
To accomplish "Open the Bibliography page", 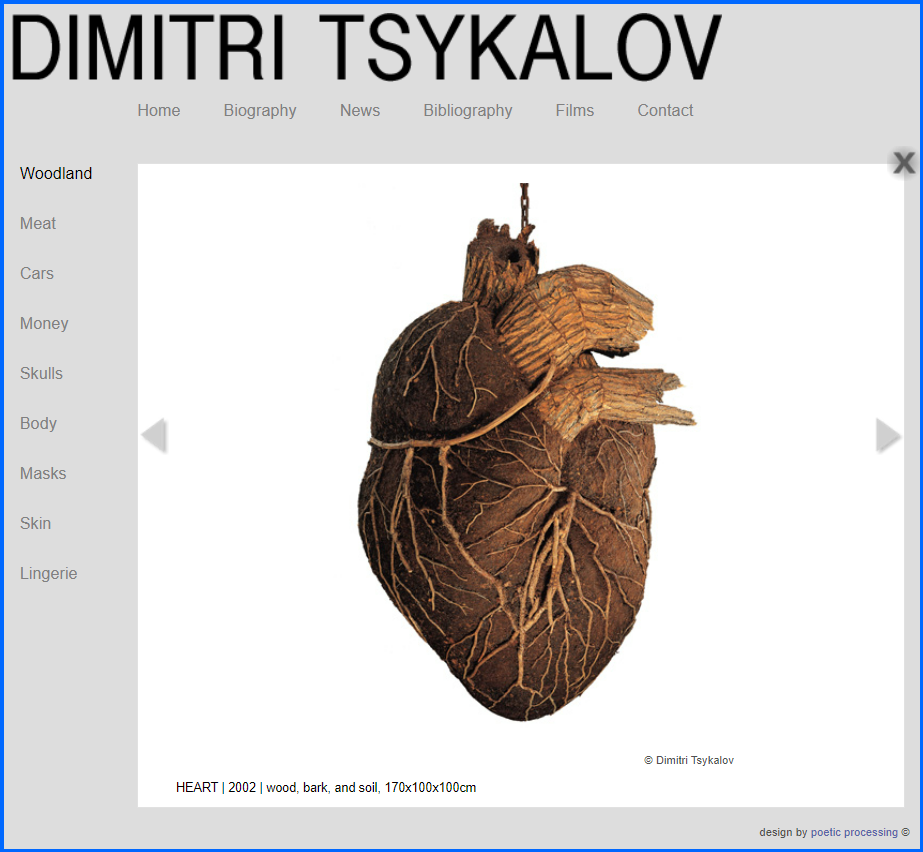I will click(467, 111).
